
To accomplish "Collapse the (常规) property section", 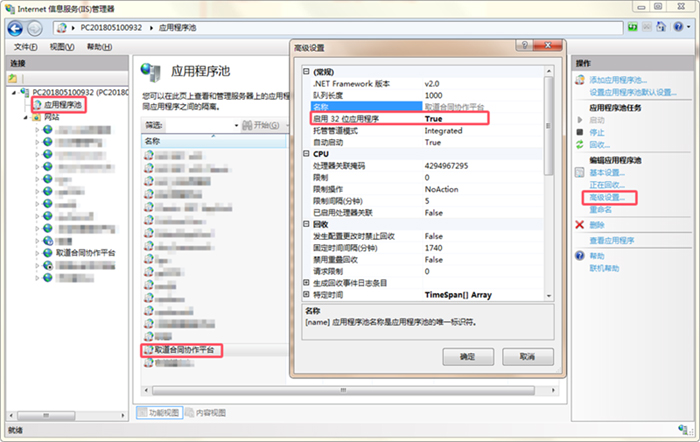I will (306, 71).
